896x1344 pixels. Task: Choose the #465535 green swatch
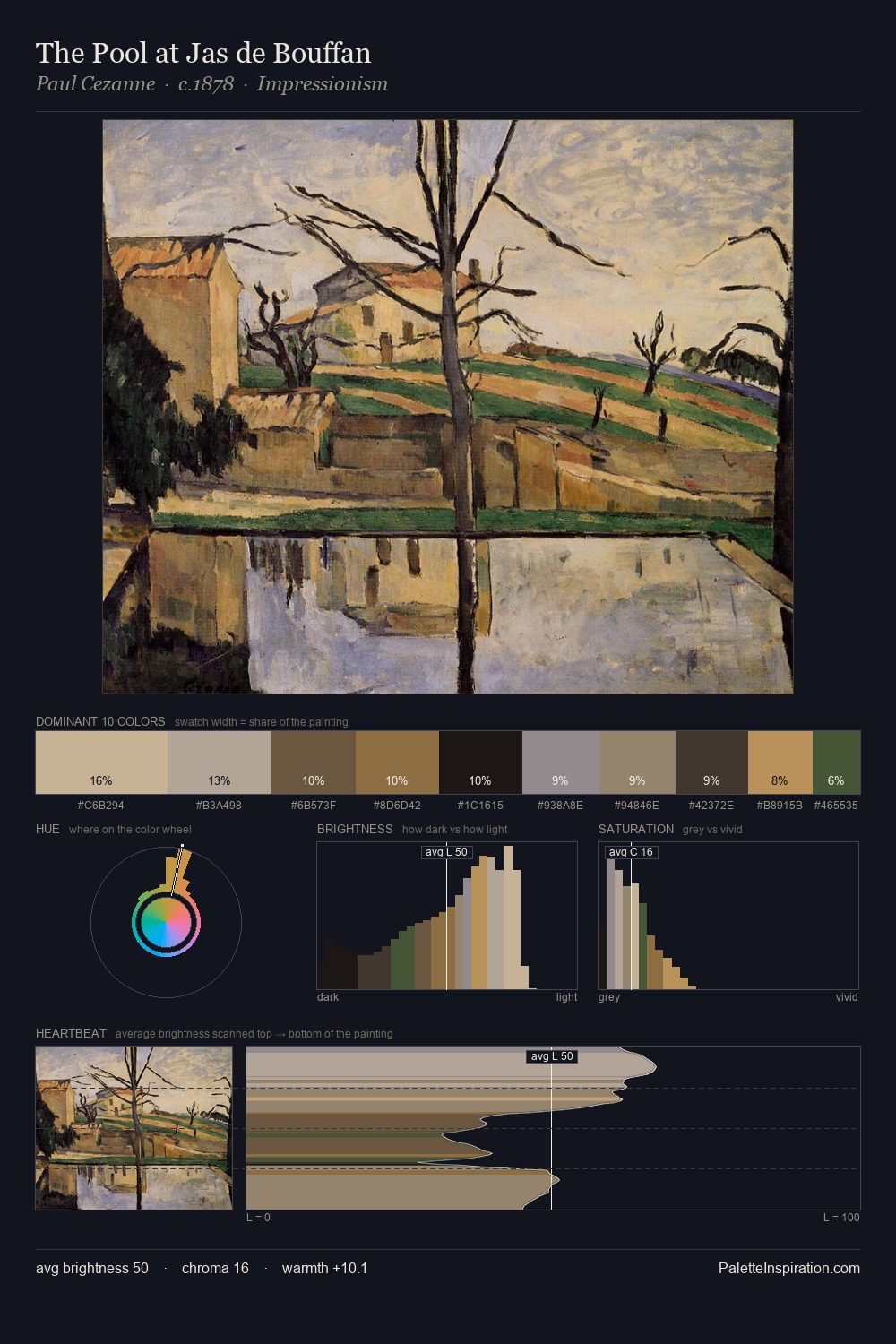836,762
